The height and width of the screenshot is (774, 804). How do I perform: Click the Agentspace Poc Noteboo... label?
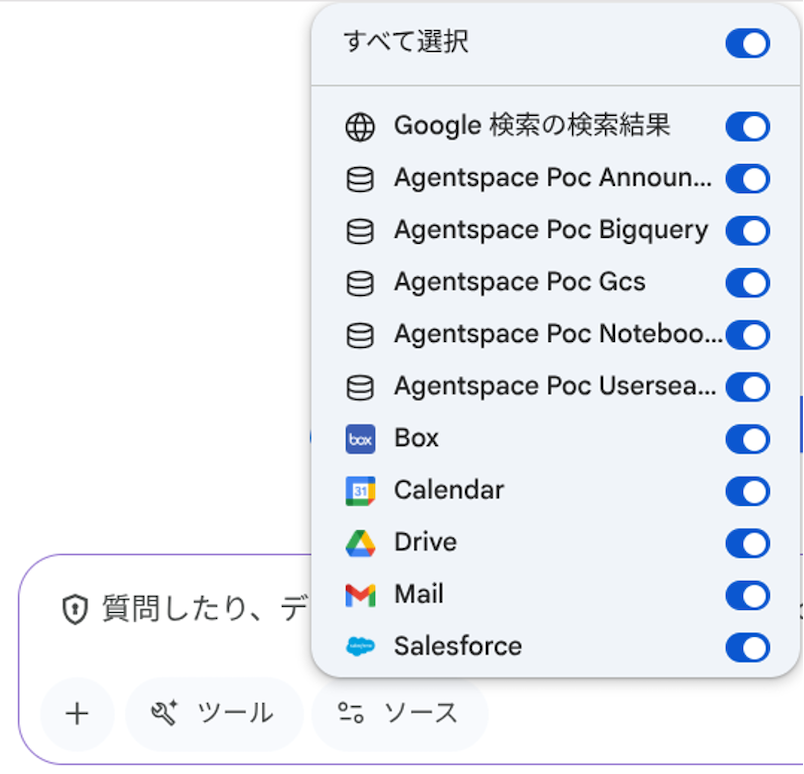(558, 334)
